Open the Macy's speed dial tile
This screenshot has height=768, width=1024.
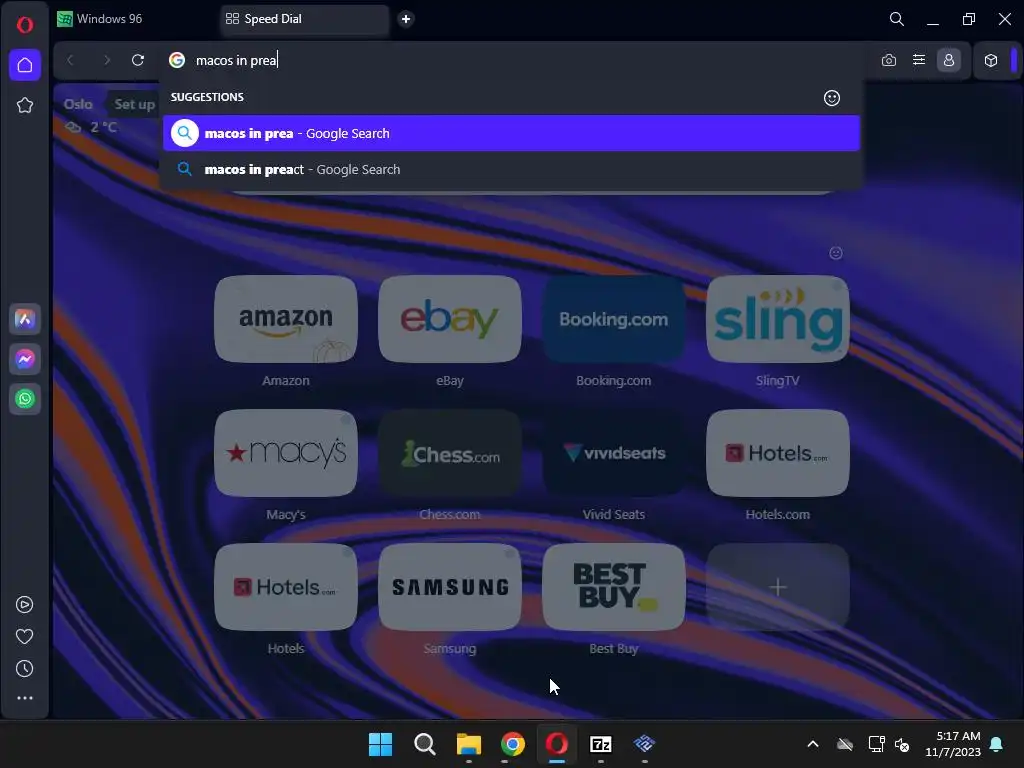[286, 453]
